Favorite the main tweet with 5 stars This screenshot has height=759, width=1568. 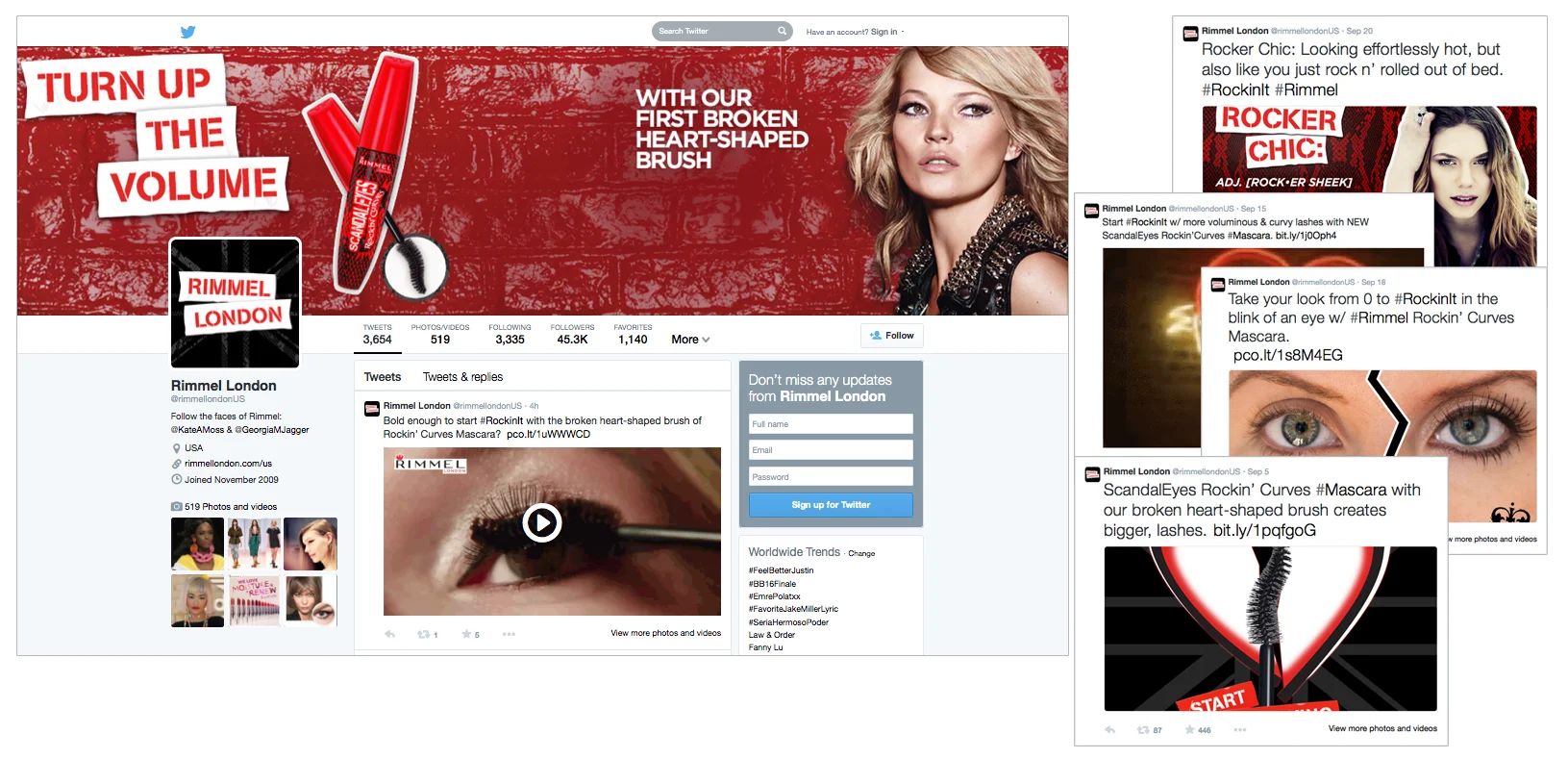[466, 634]
